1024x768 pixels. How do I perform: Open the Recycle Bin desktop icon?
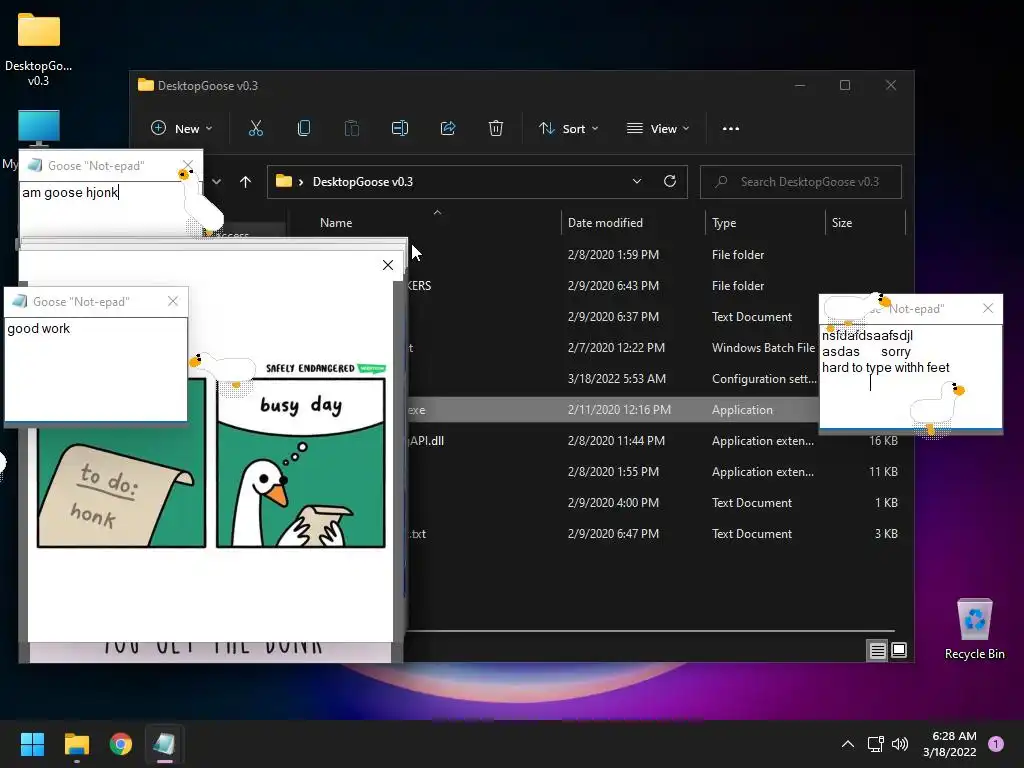974,630
